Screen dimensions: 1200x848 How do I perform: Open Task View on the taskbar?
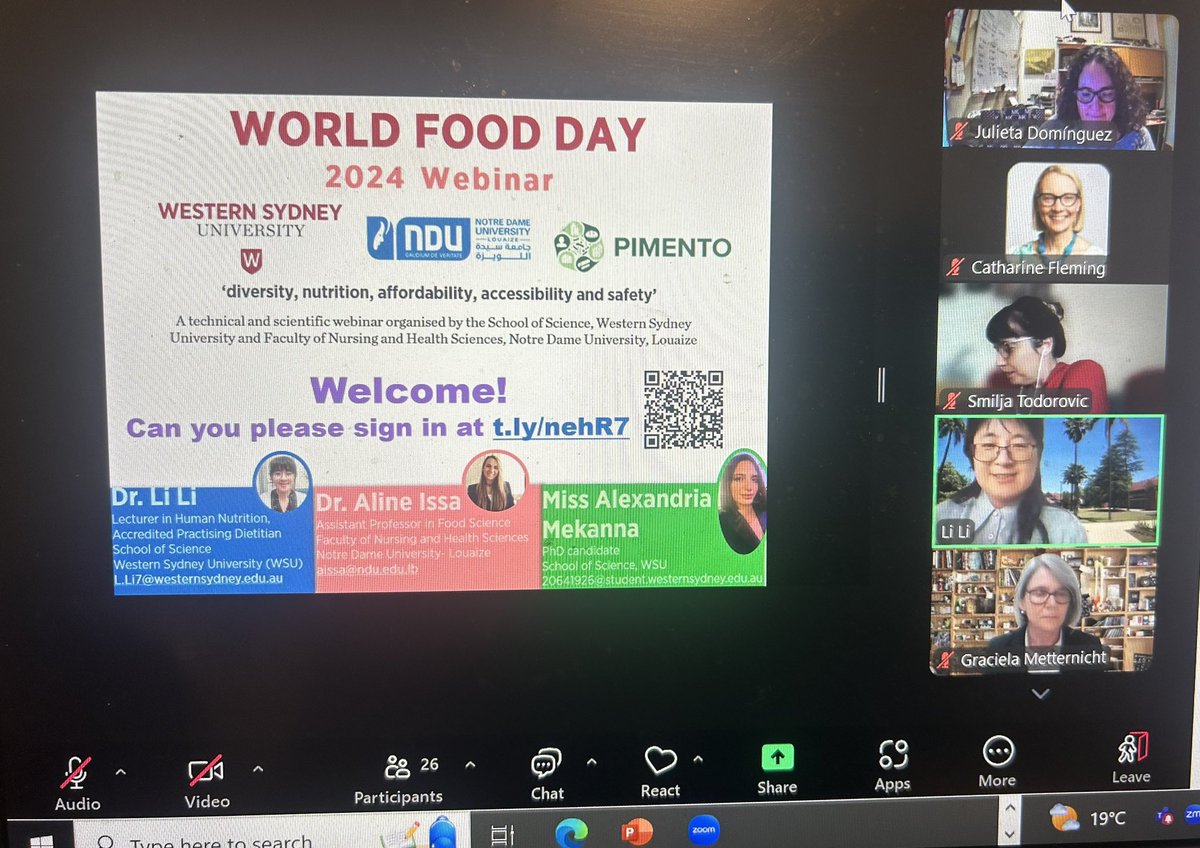point(504,833)
